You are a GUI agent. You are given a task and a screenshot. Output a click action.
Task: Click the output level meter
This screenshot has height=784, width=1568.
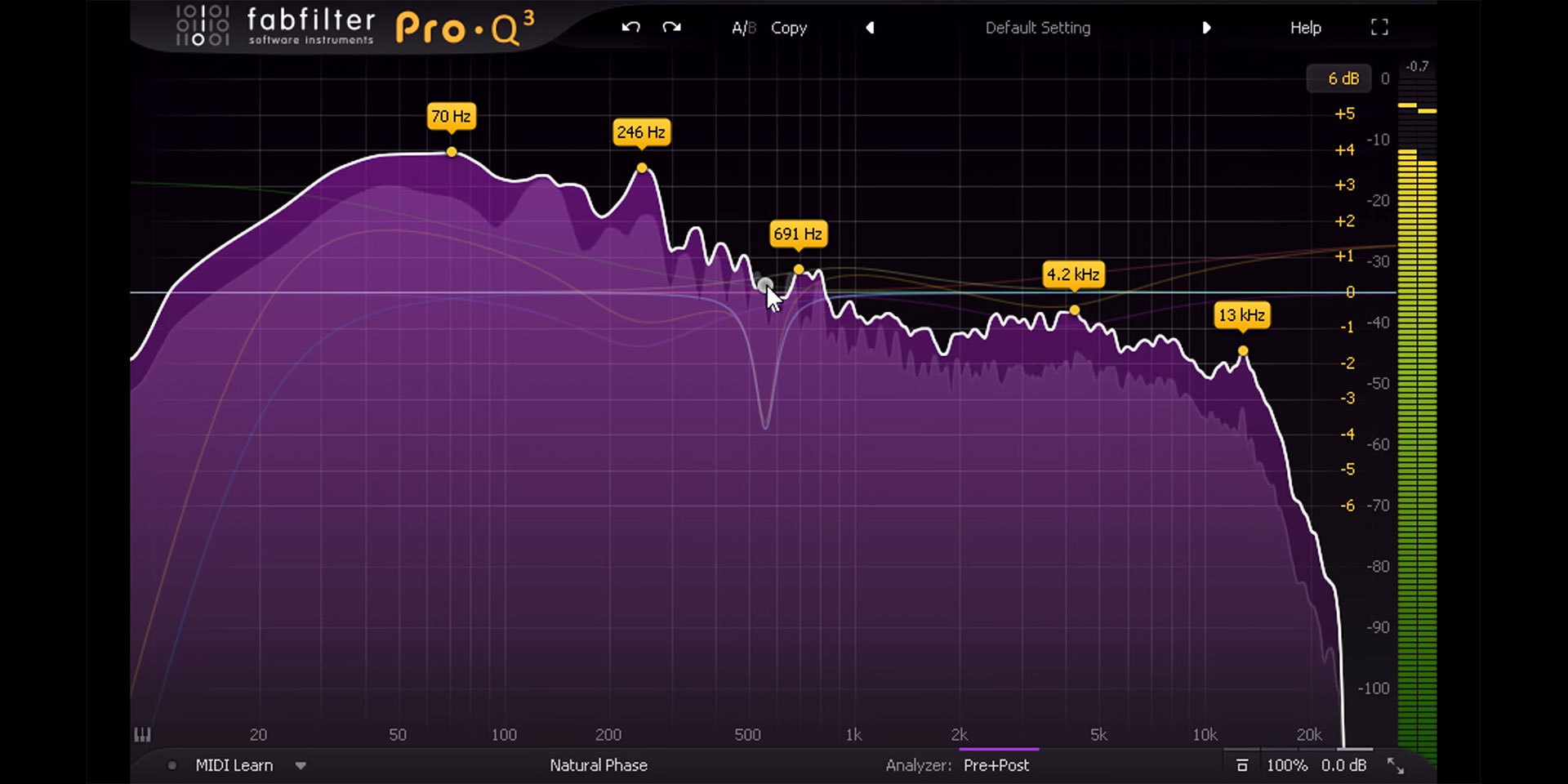(1417, 425)
